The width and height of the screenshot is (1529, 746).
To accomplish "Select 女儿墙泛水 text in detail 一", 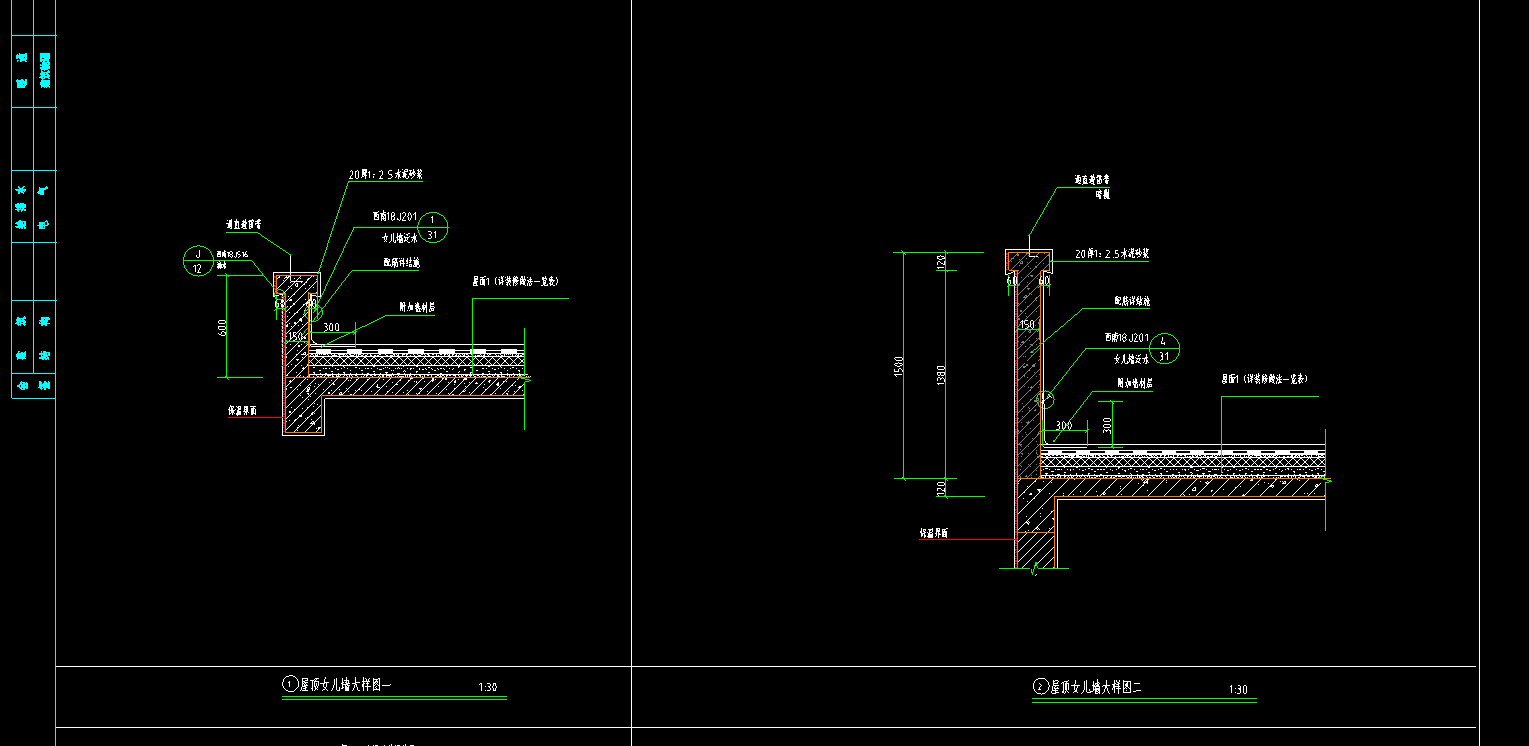I will (400, 238).
